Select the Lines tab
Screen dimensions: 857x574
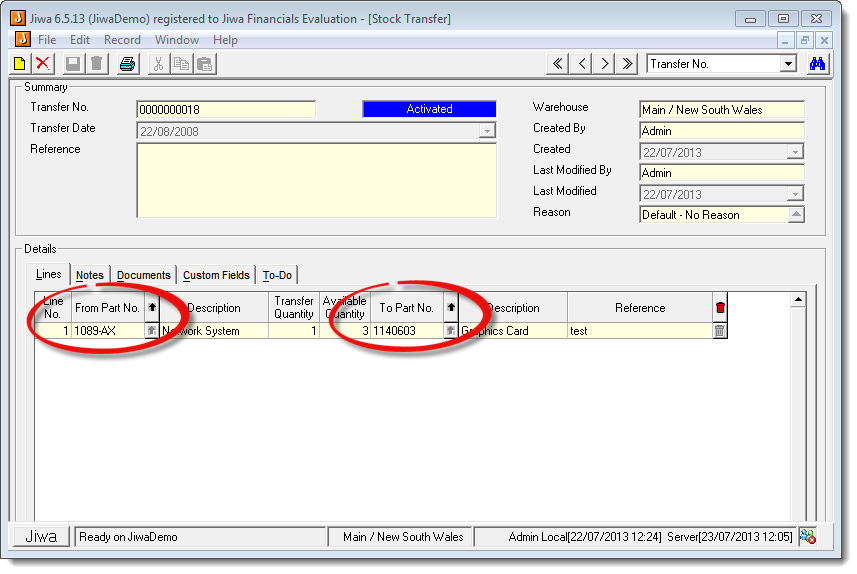pyautogui.click(x=48, y=274)
